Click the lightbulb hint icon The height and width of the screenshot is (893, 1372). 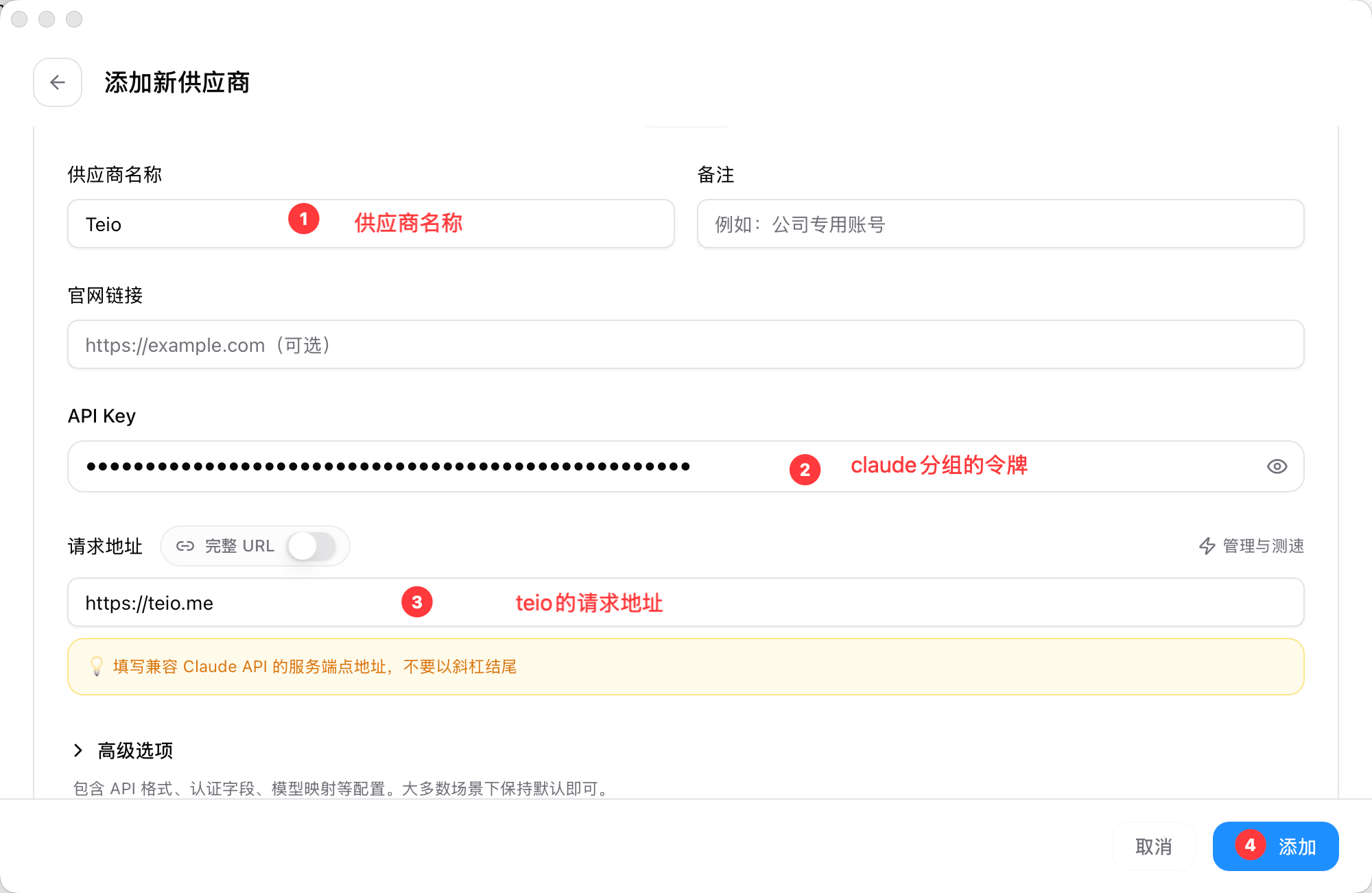tap(97, 666)
